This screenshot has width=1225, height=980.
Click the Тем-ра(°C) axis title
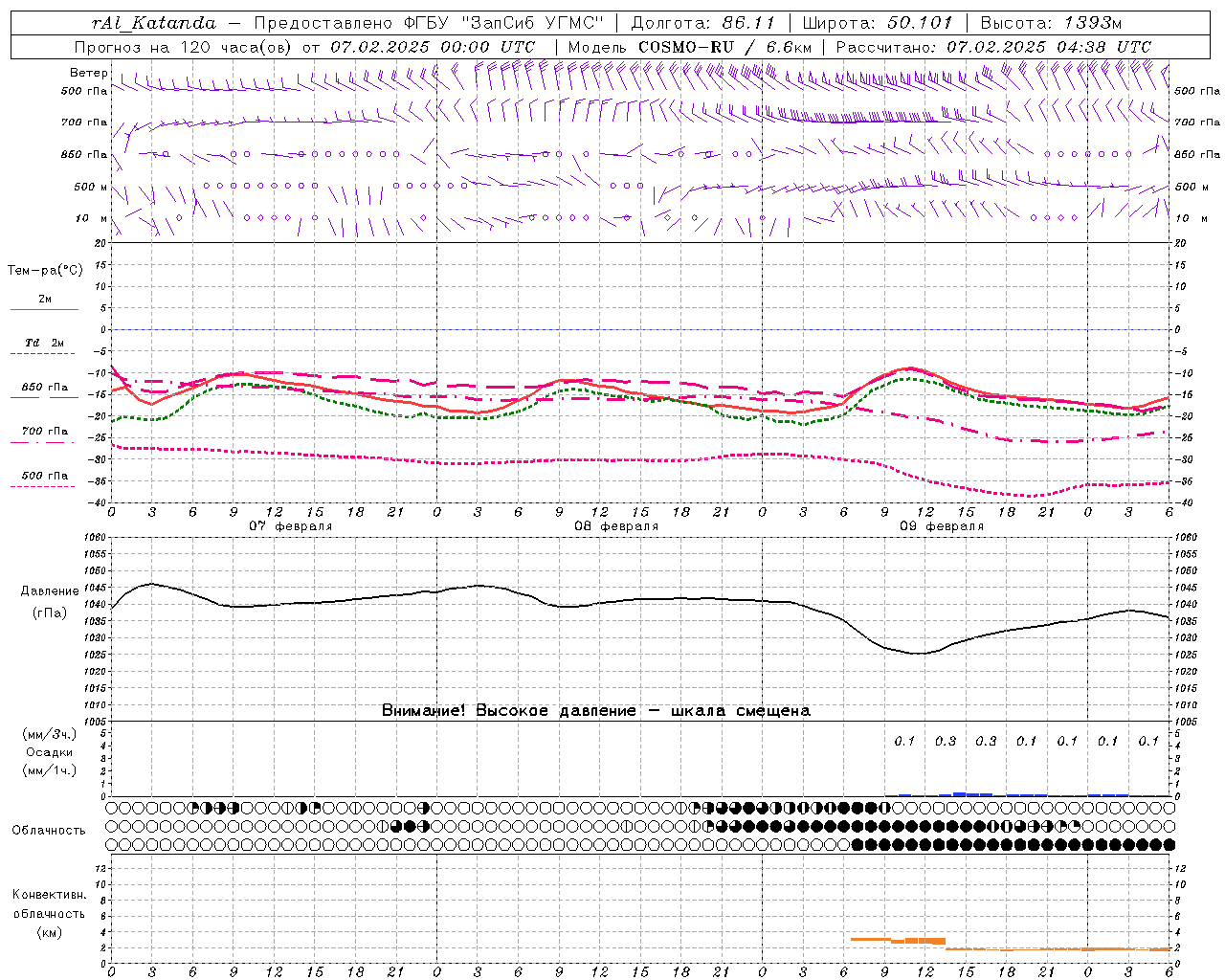tap(45, 271)
